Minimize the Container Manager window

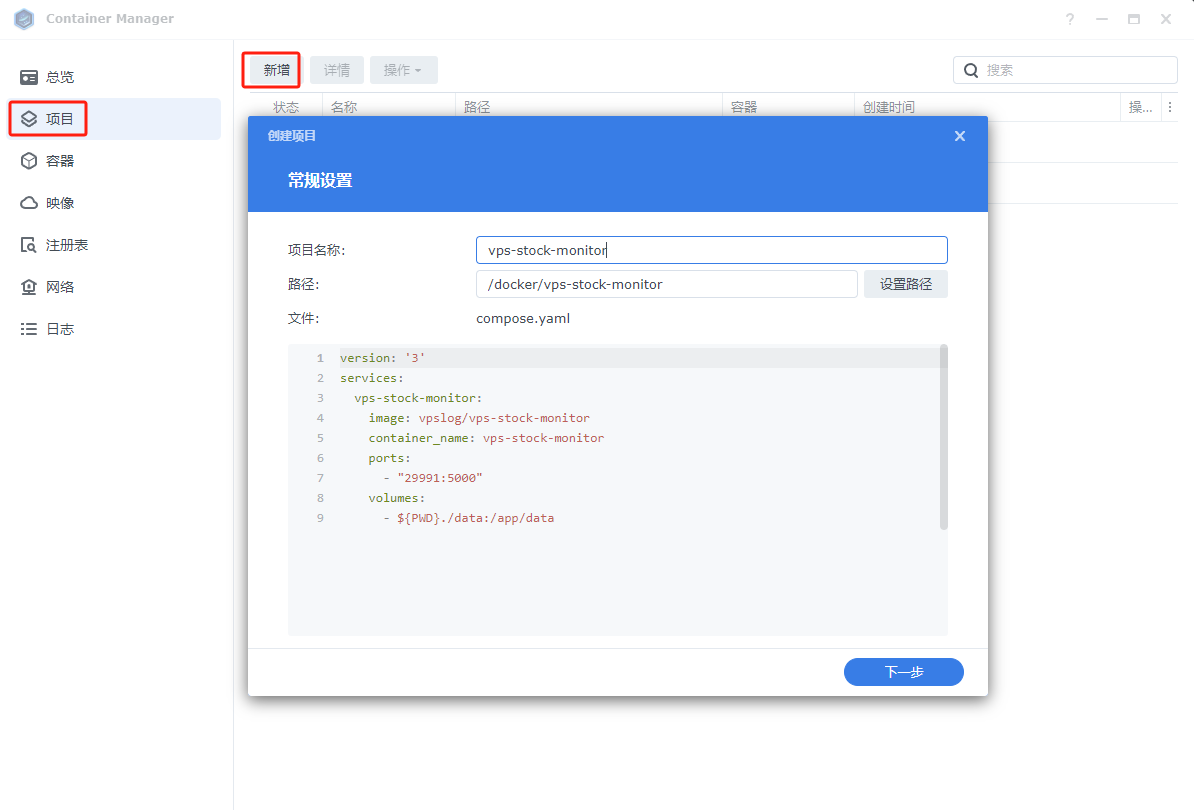[x=1102, y=19]
